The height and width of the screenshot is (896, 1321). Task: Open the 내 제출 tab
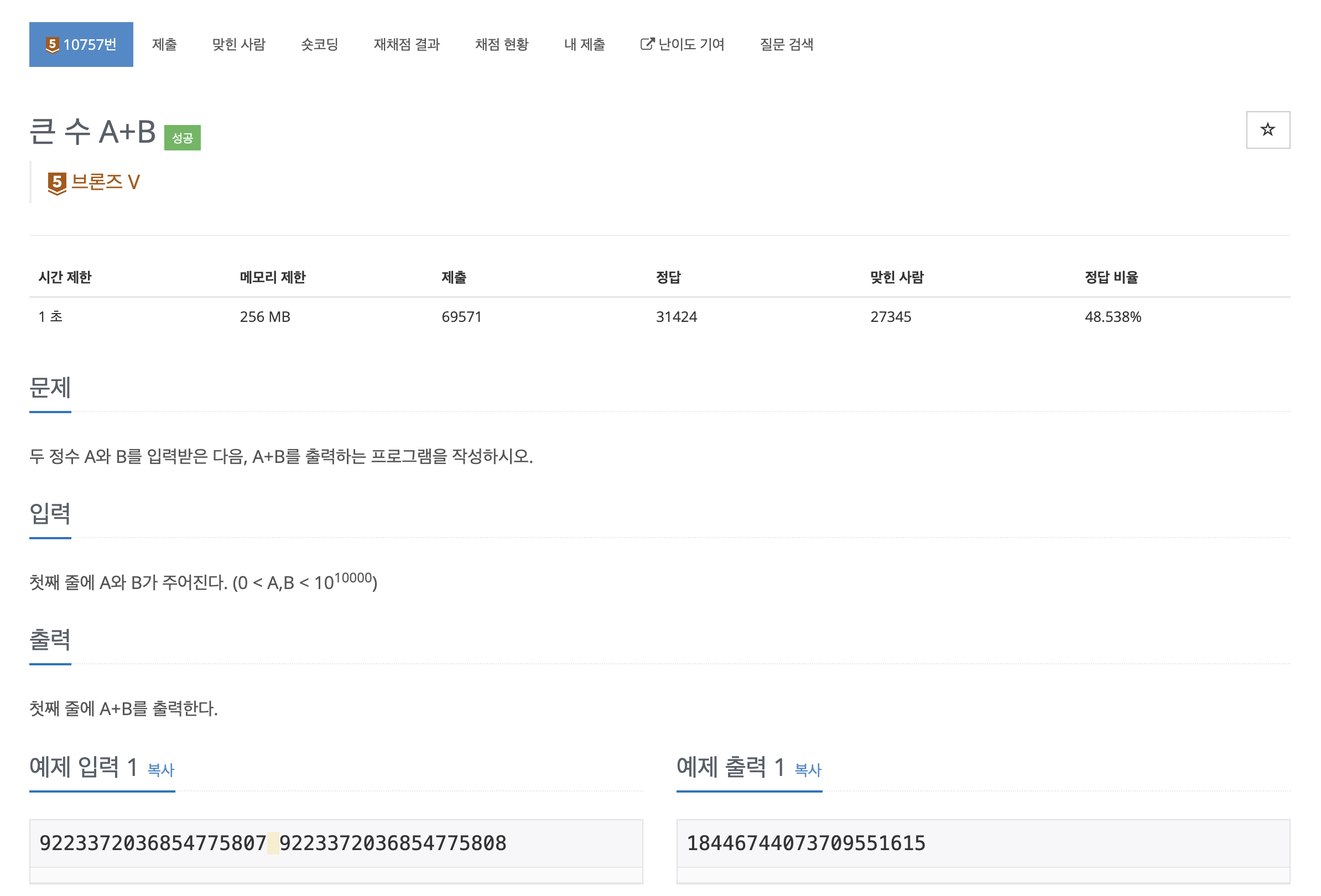[584, 45]
